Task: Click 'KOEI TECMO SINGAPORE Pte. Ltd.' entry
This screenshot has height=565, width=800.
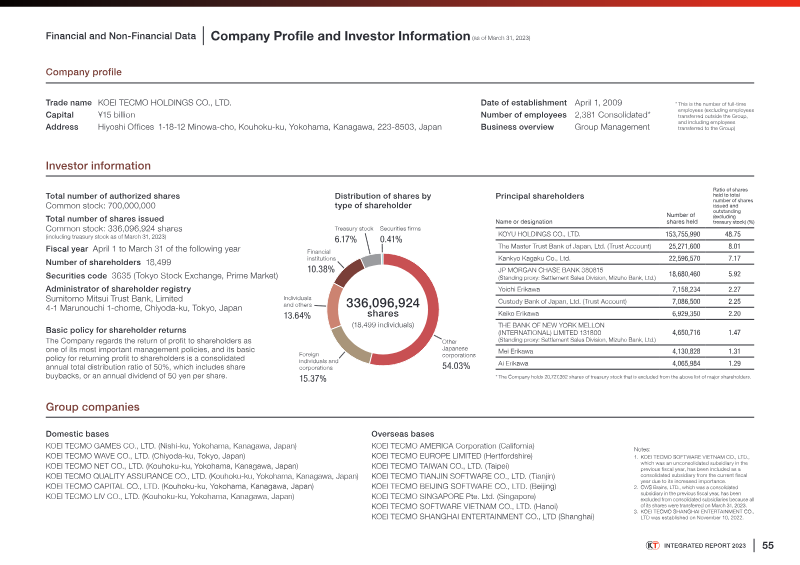Action: (454, 496)
